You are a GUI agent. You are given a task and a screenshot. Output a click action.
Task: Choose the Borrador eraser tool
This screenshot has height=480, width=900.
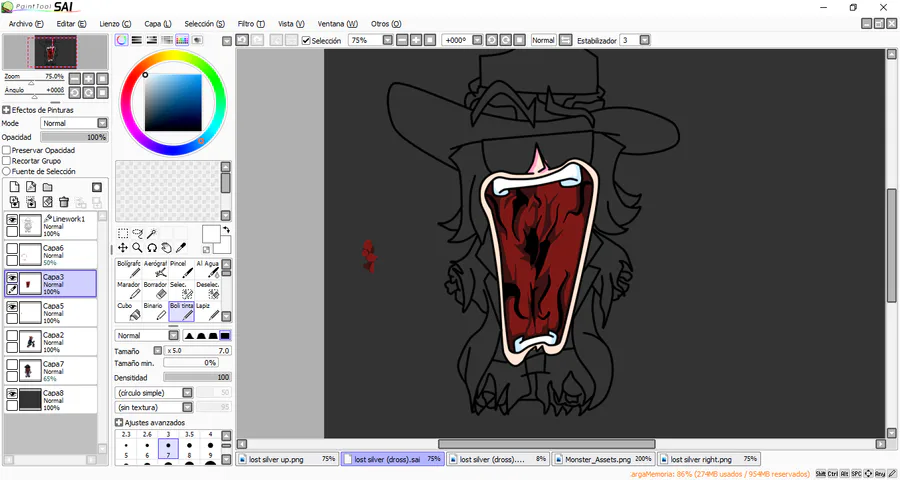tap(155, 290)
